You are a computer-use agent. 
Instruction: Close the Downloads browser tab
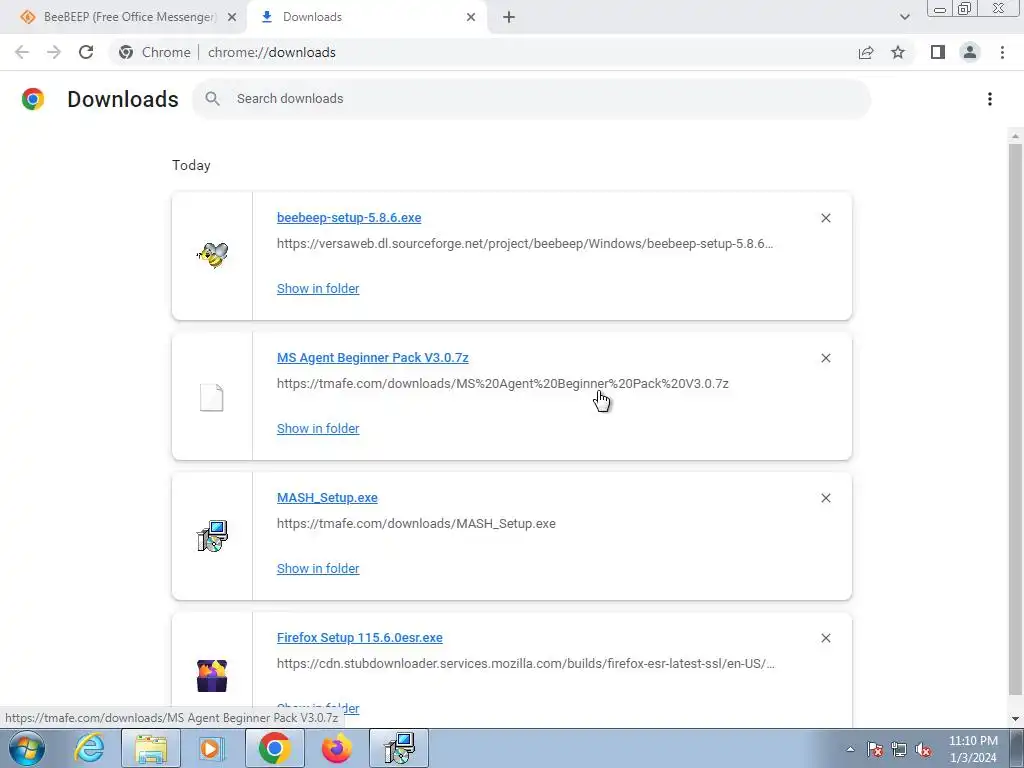click(x=471, y=17)
